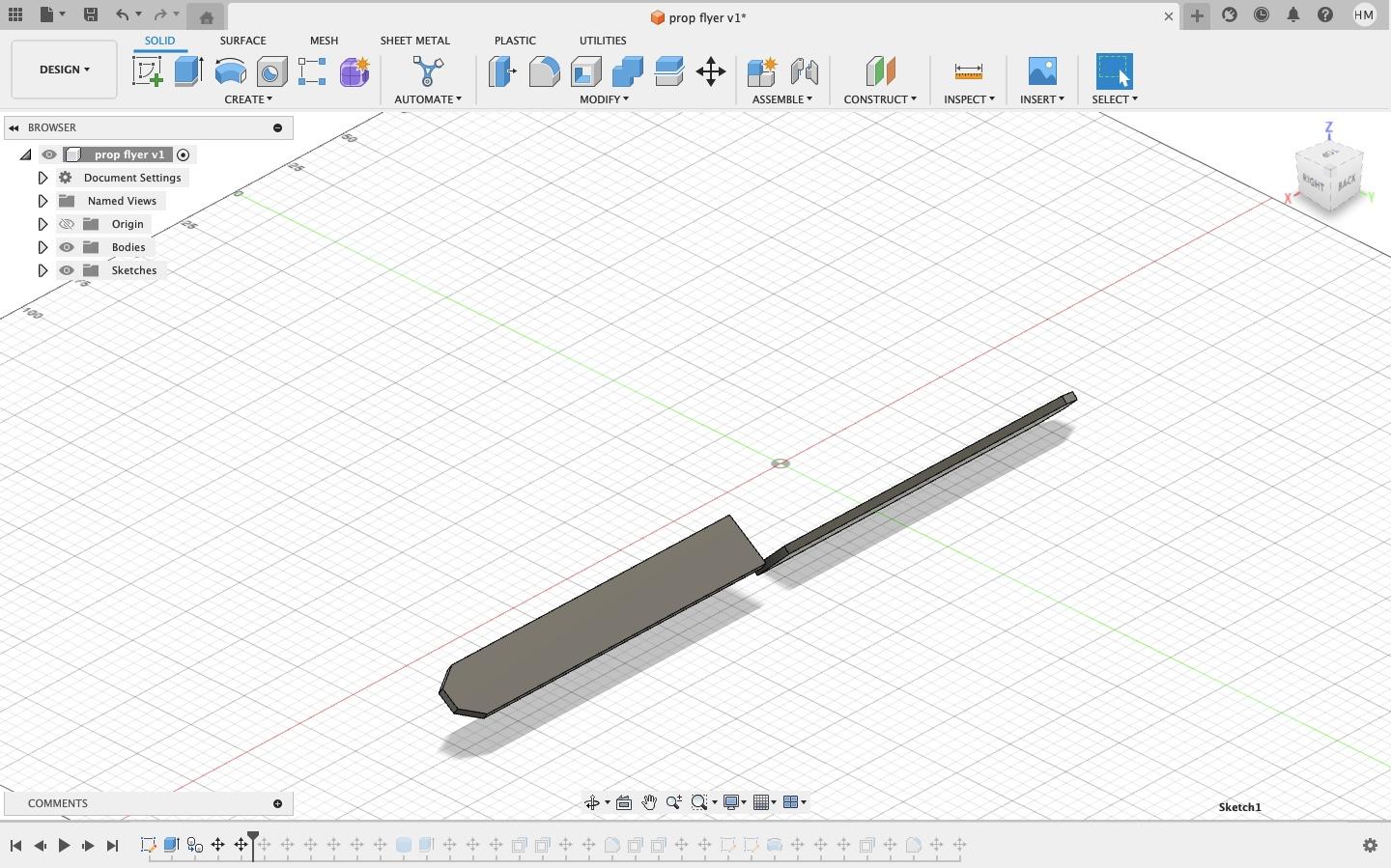The image size is (1391, 868).
Task: Collapse the Browser panel with double arrows
Action: pos(14,127)
